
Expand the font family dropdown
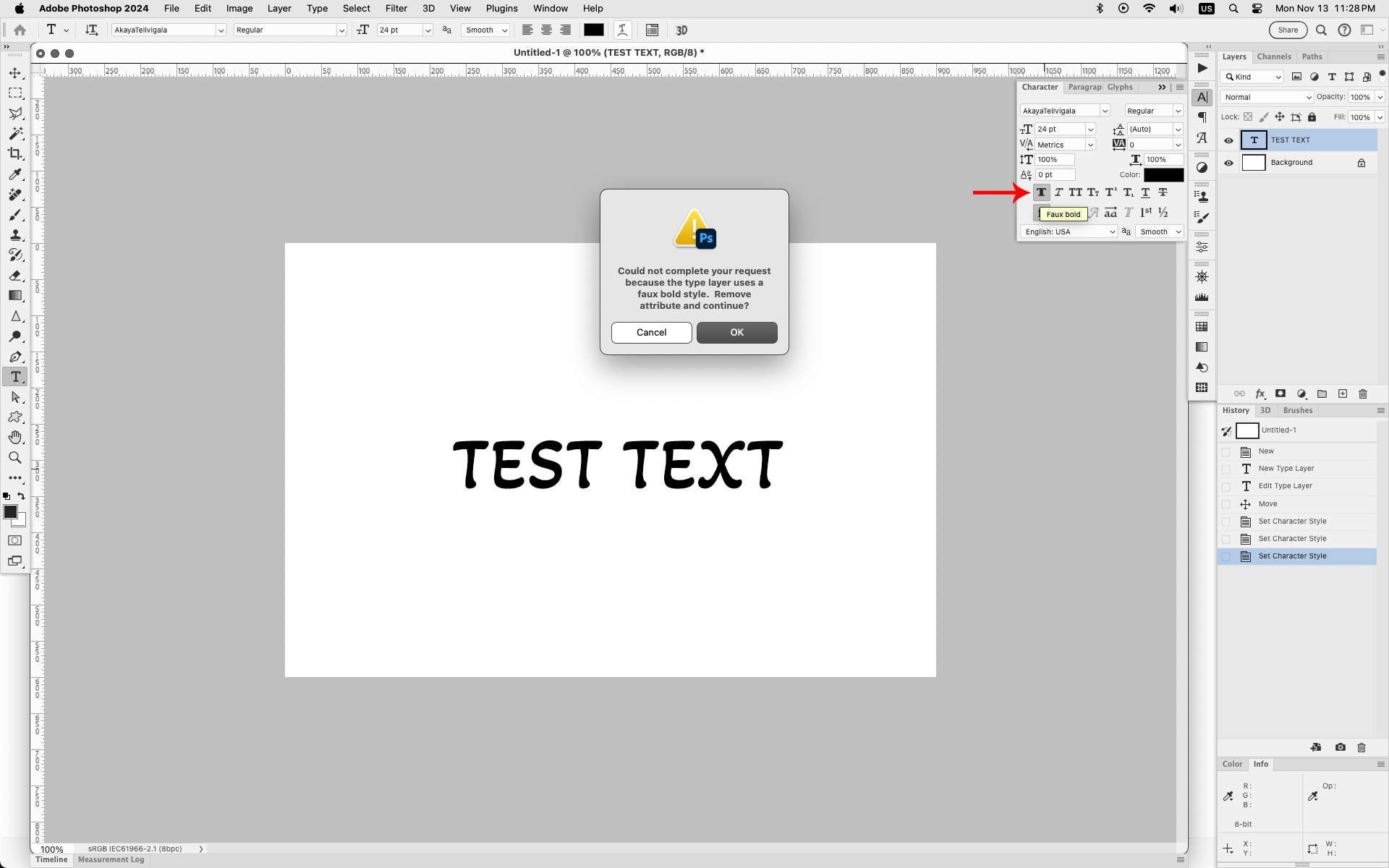219,30
